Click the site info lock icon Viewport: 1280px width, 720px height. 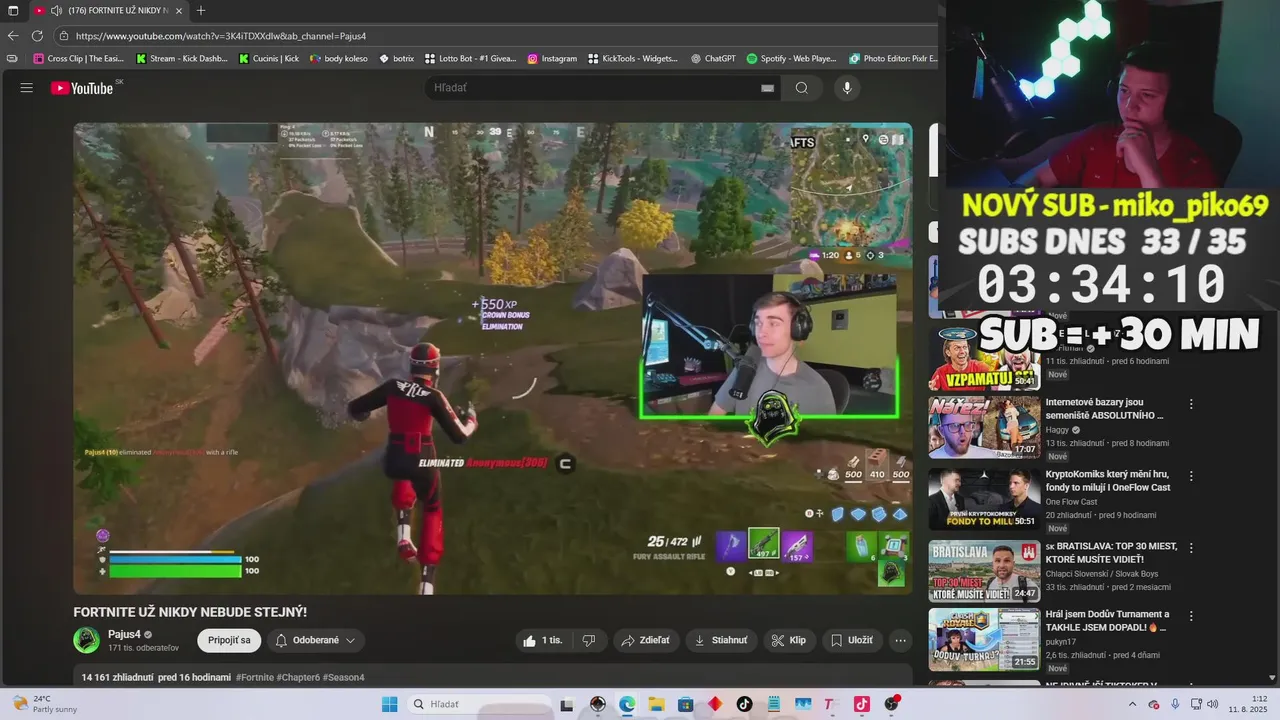(64, 36)
